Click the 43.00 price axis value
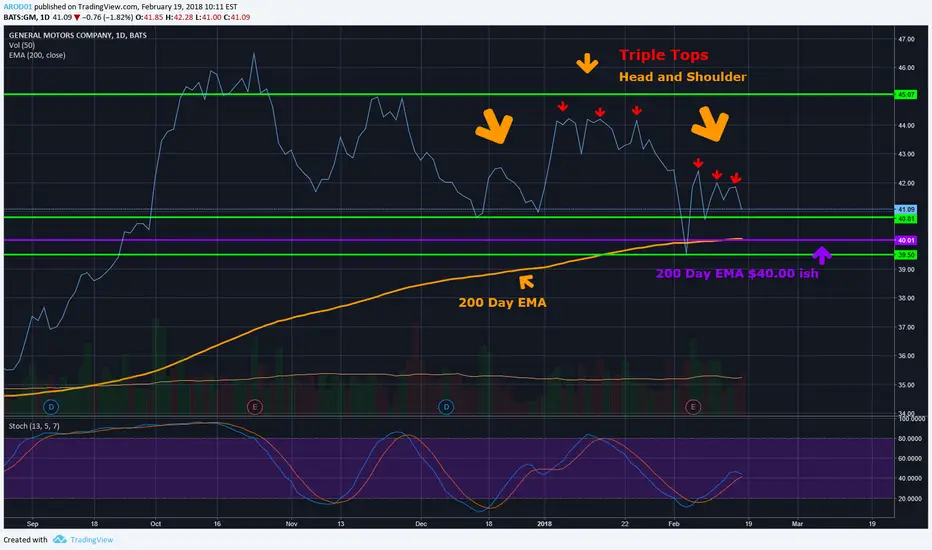This screenshot has width=932, height=550. [x=906, y=154]
